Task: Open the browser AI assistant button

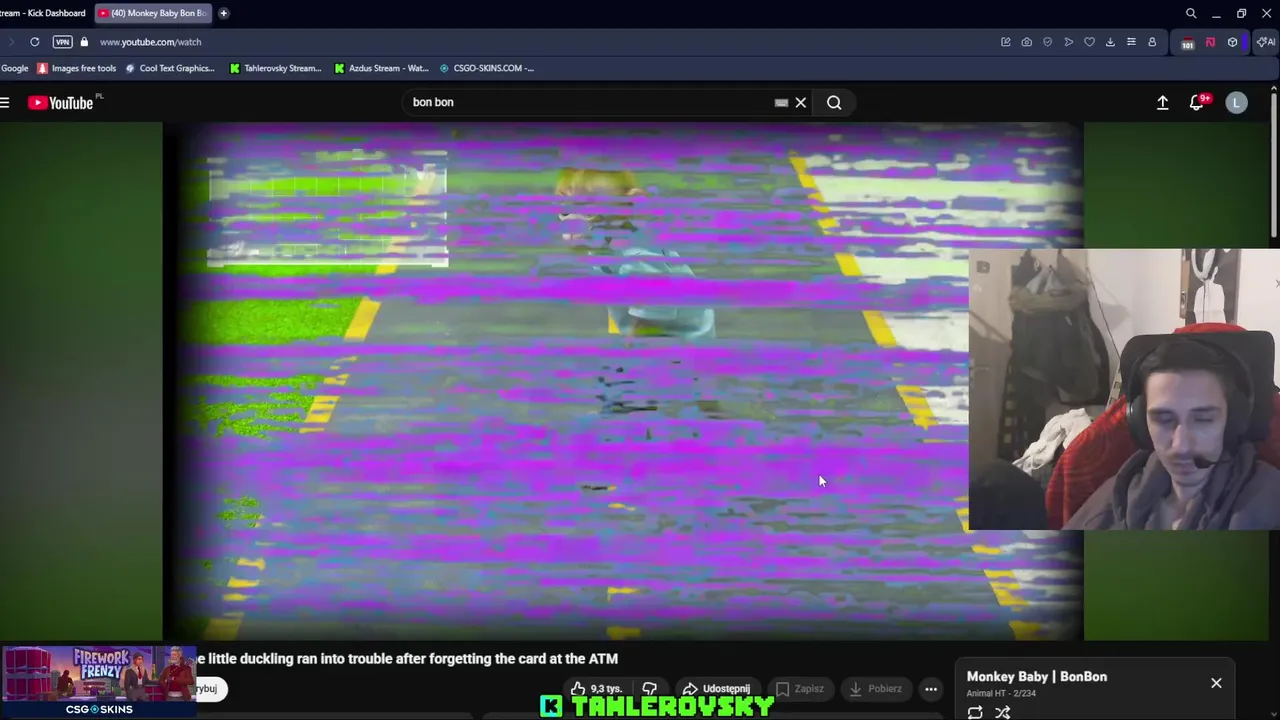Action: [x=1266, y=42]
